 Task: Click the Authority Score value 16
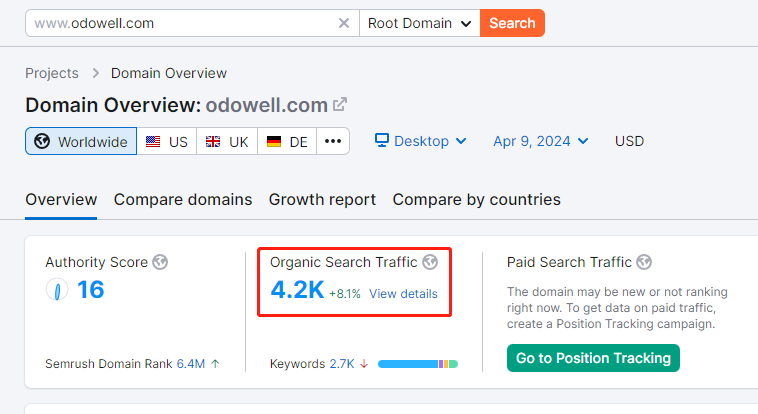(90, 290)
